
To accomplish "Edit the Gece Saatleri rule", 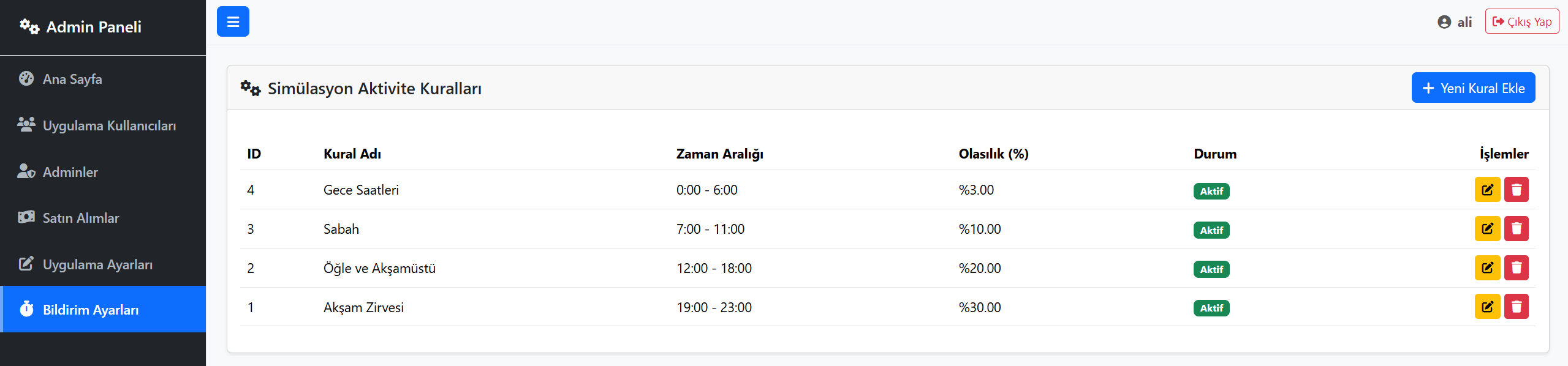I will (x=1487, y=190).
